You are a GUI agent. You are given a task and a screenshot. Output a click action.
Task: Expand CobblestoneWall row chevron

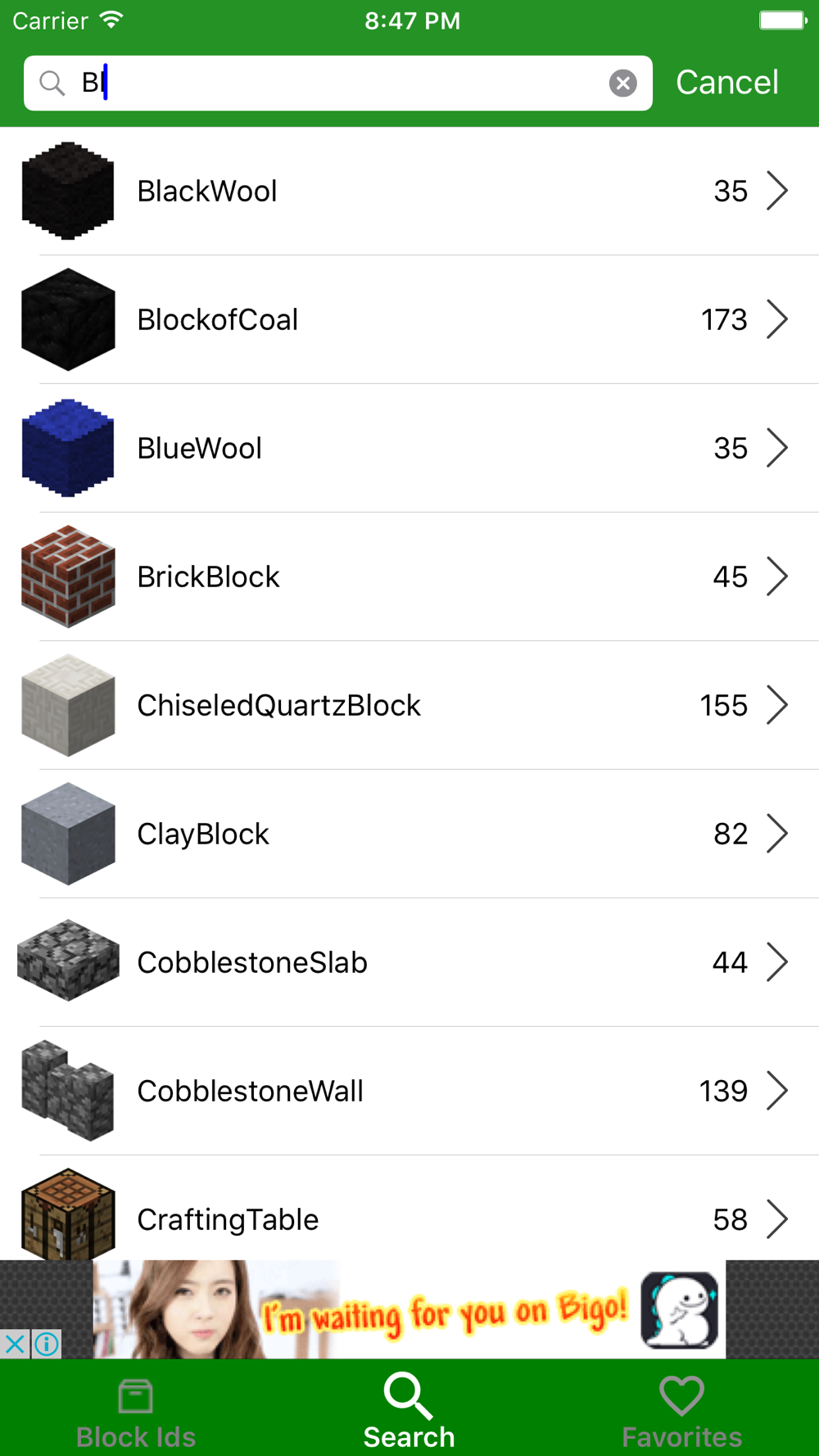click(x=777, y=1091)
